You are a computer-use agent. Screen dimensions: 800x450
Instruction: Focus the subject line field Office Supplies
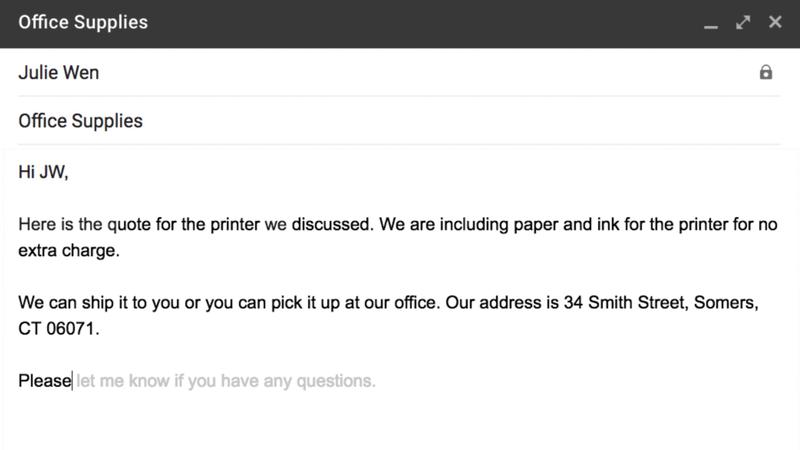[399, 121]
